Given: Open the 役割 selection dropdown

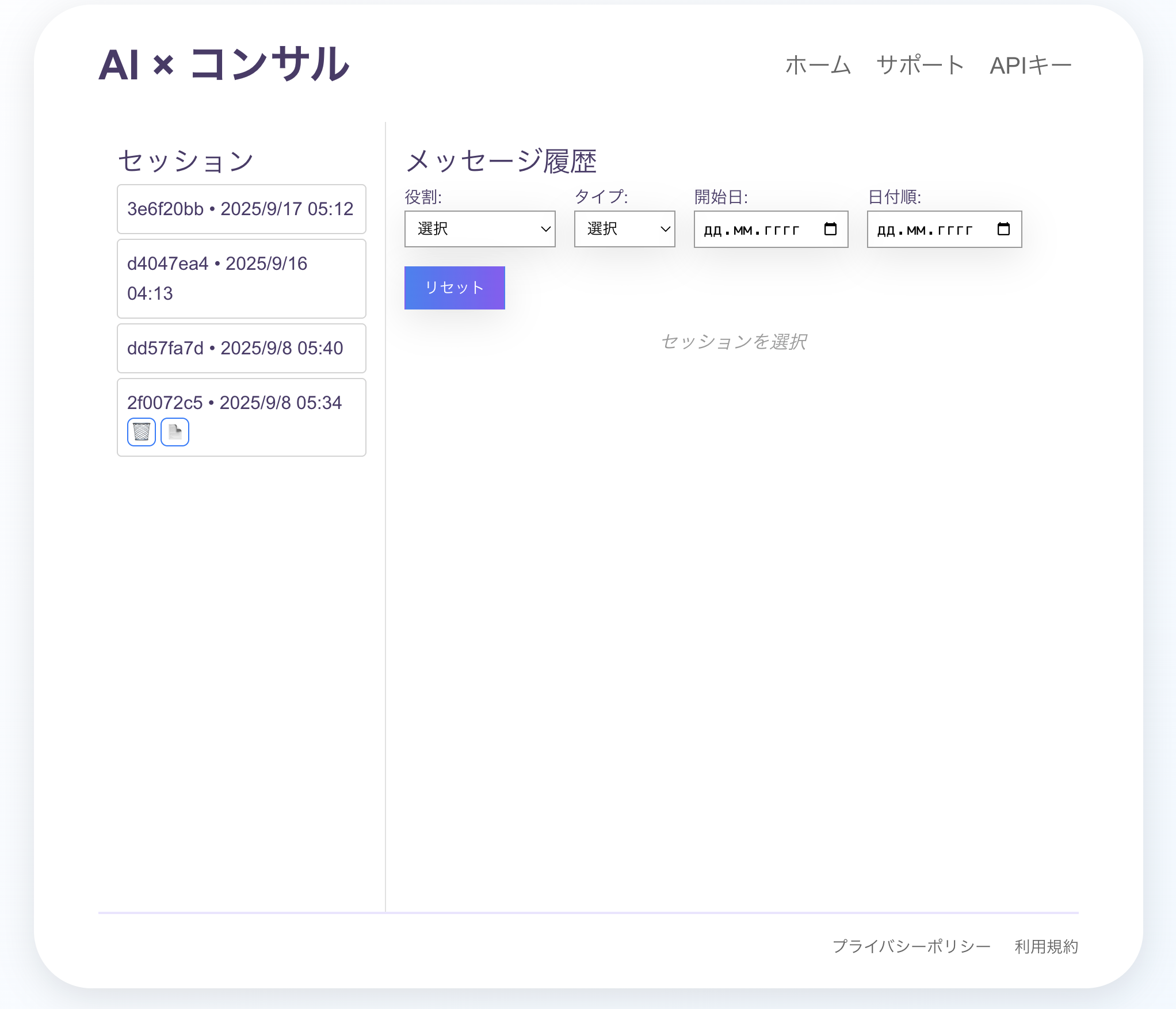Looking at the screenshot, I should [x=479, y=229].
